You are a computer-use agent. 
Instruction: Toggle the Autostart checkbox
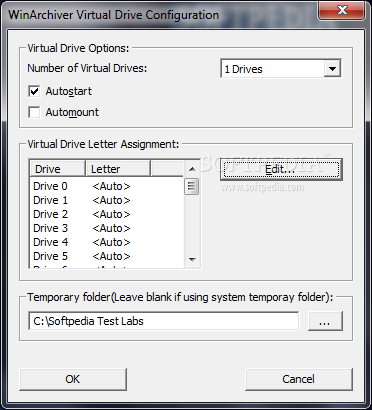pos(34,91)
